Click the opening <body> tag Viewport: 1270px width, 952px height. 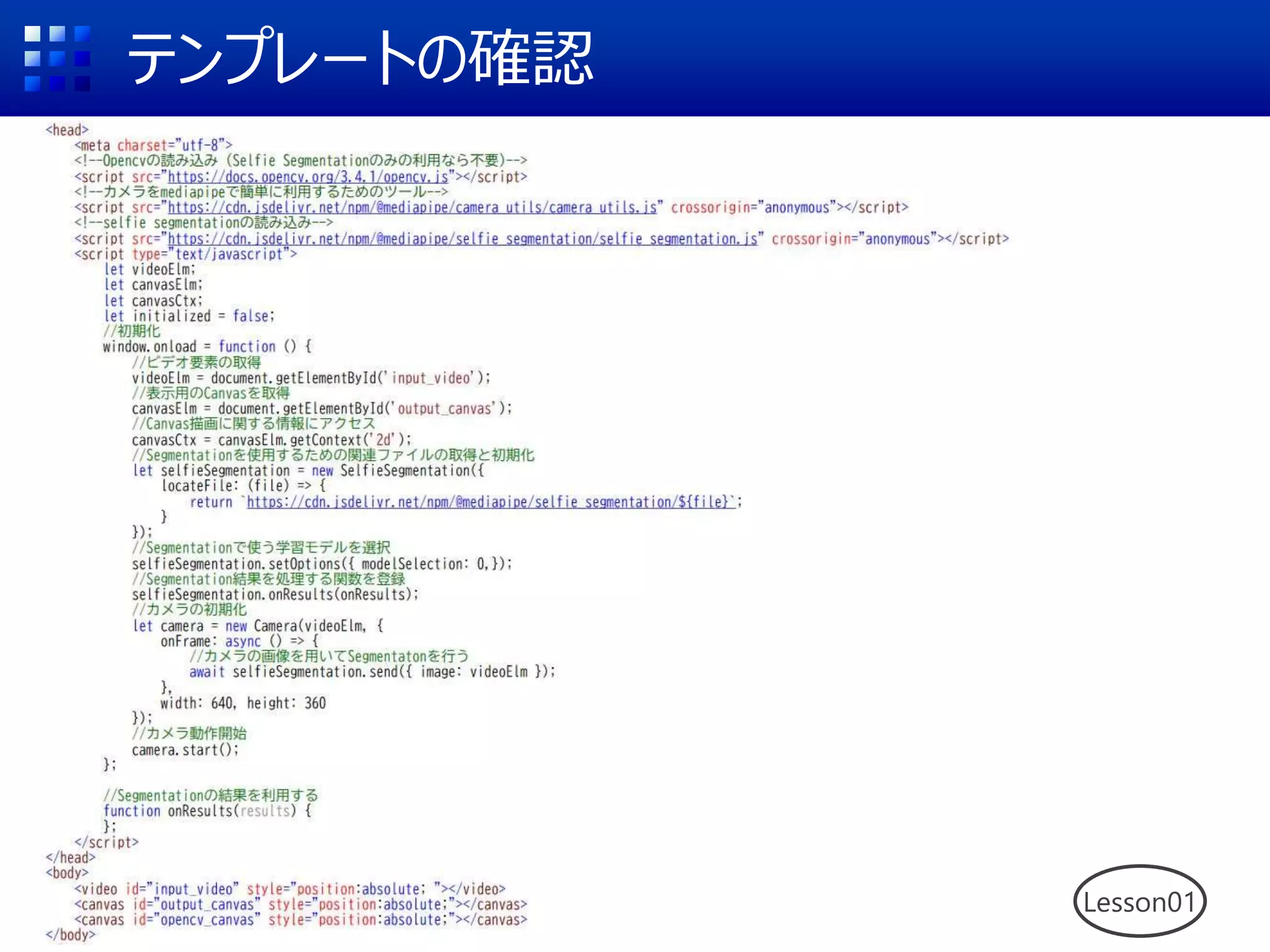[67, 874]
